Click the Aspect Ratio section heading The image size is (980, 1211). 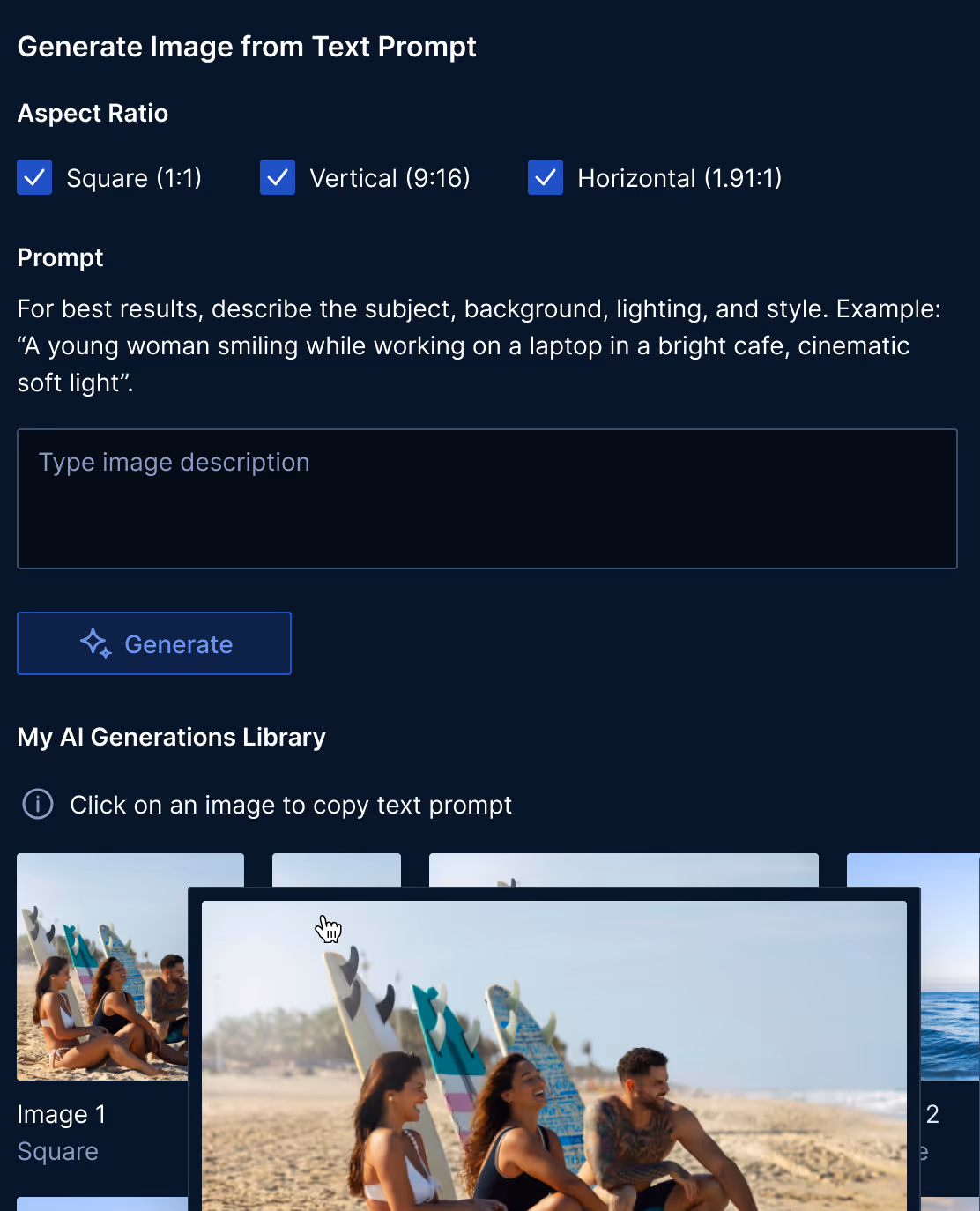(x=93, y=113)
